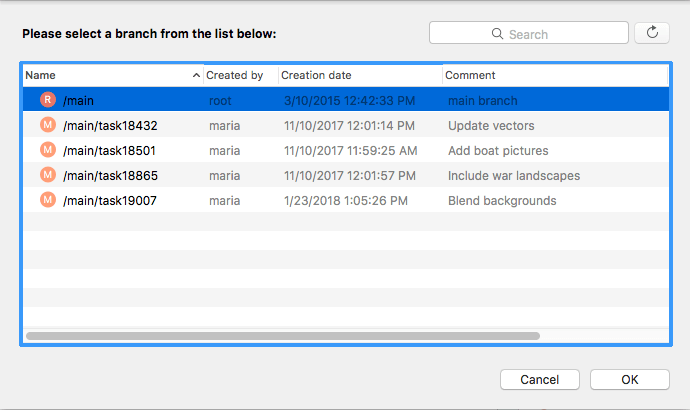Image resolution: width=690 pixels, height=410 pixels.
Task: Click the M avatar icon of /main/task18501
Action: tap(48, 150)
